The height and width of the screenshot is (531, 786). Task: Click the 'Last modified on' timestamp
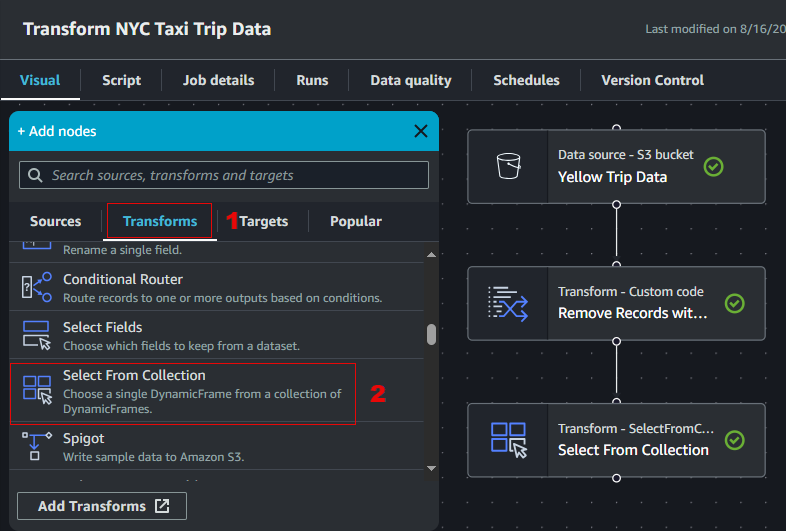tap(715, 29)
